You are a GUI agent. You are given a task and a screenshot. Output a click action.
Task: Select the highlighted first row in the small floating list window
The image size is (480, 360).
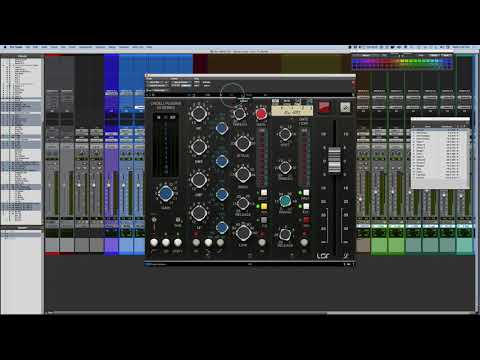click(x=440, y=130)
